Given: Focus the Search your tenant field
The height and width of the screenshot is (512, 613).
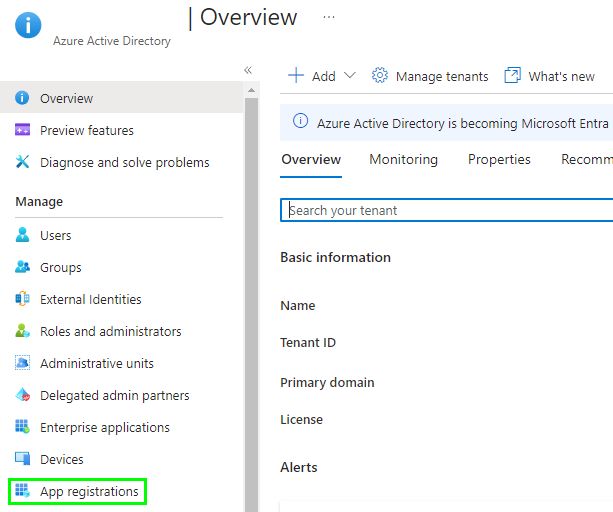Looking at the screenshot, I should (446, 210).
